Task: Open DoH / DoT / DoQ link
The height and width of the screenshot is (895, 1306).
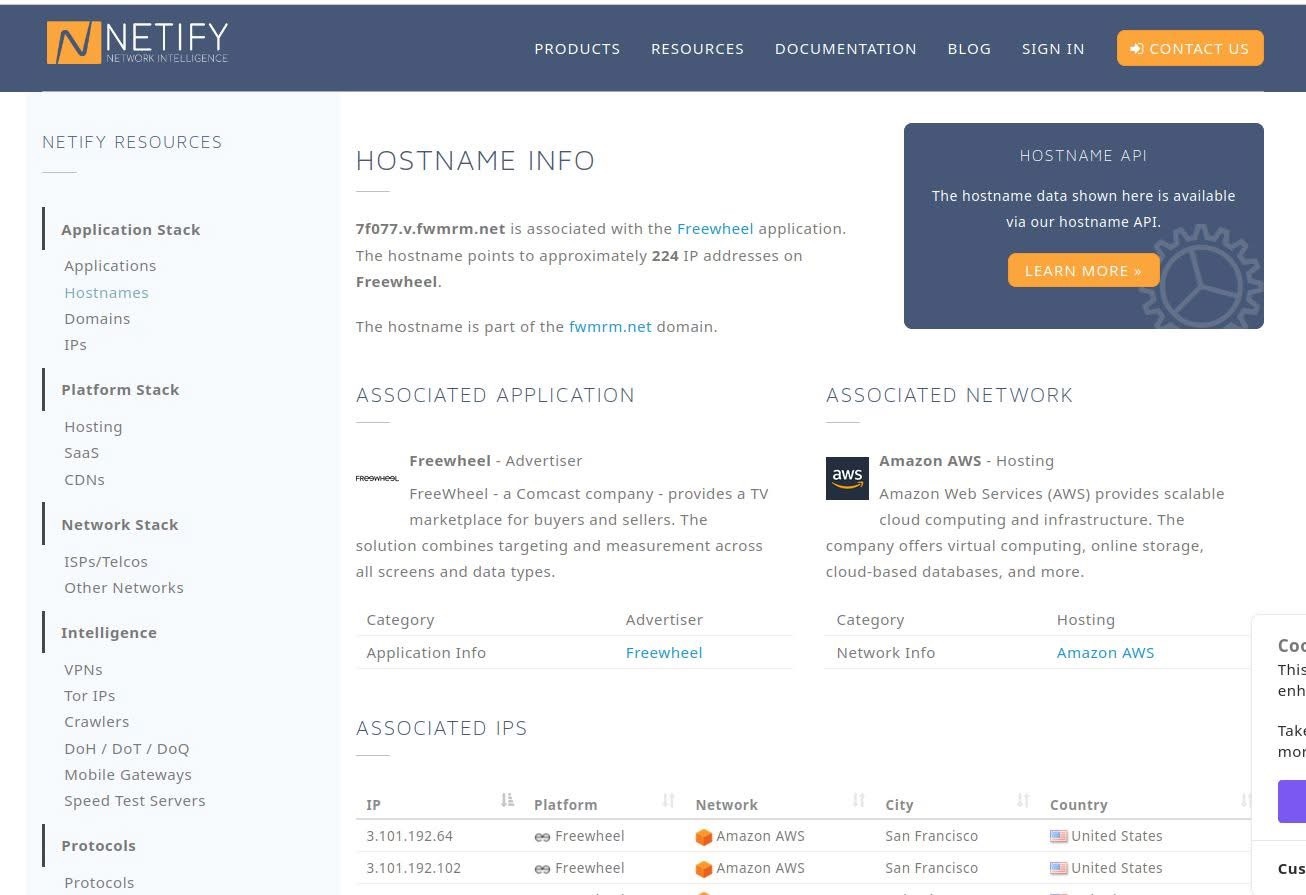Action: pyautogui.click(x=126, y=749)
